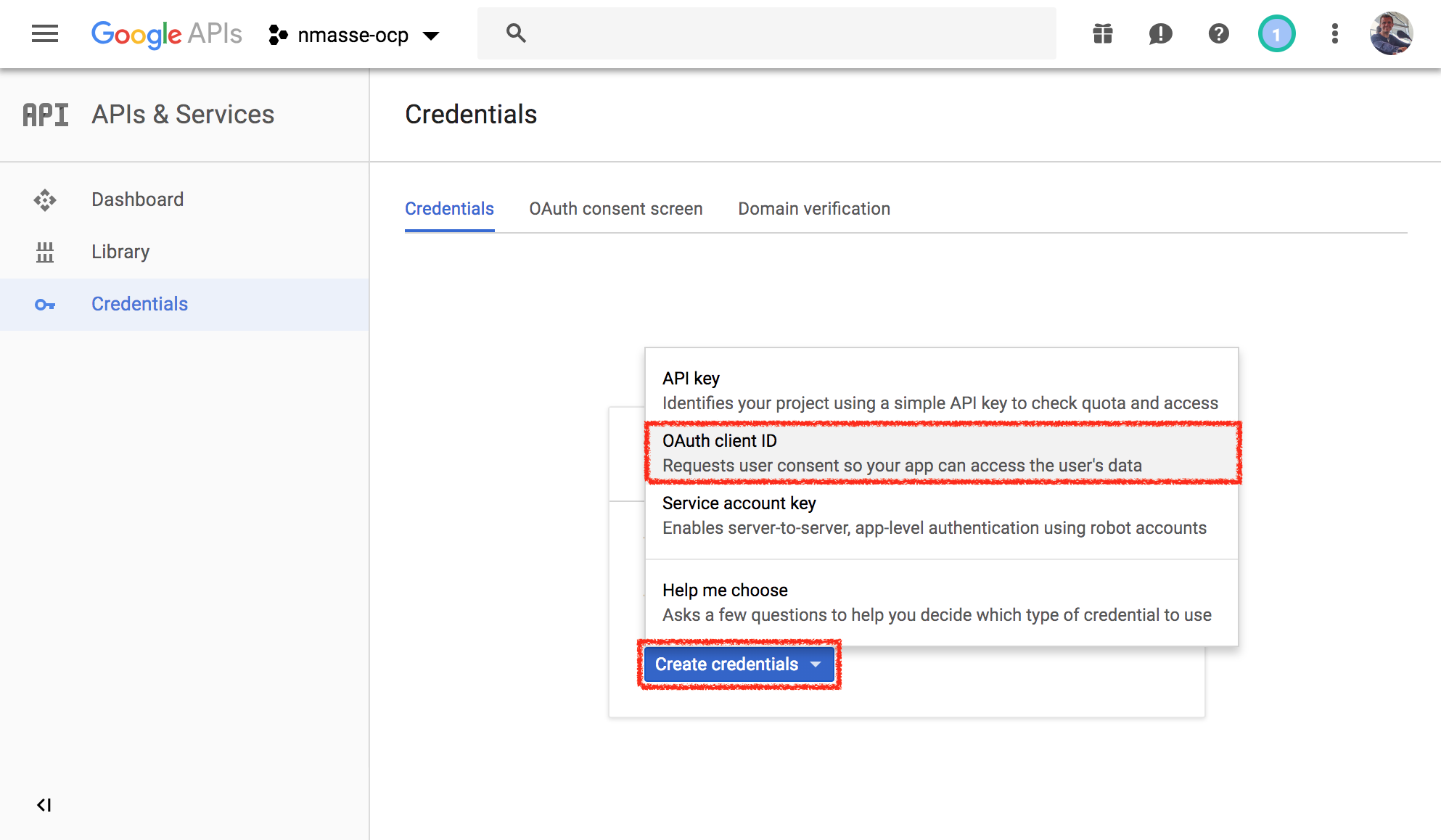The height and width of the screenshot is (840, 1441).
Task: Expand the Create credentials dropdown arrow
Action: (x=817, y=664)
